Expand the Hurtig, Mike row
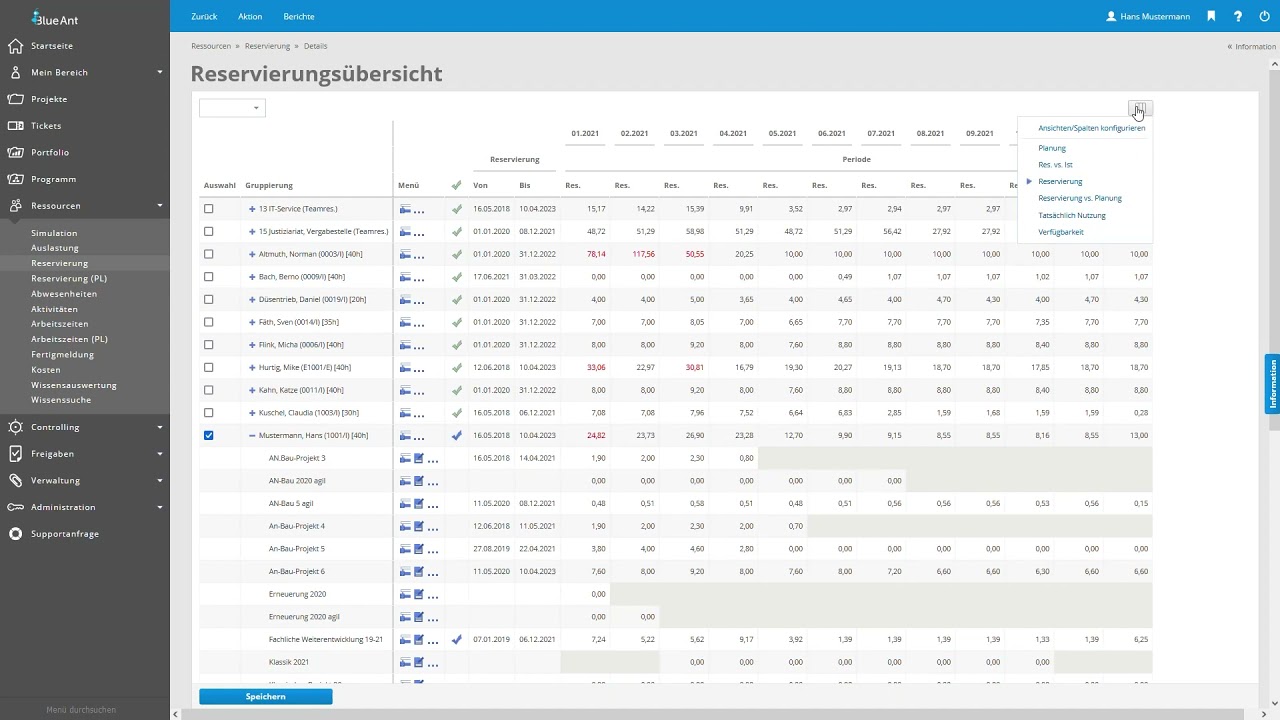Screen dimensions: 1280x720 [252, 368]
